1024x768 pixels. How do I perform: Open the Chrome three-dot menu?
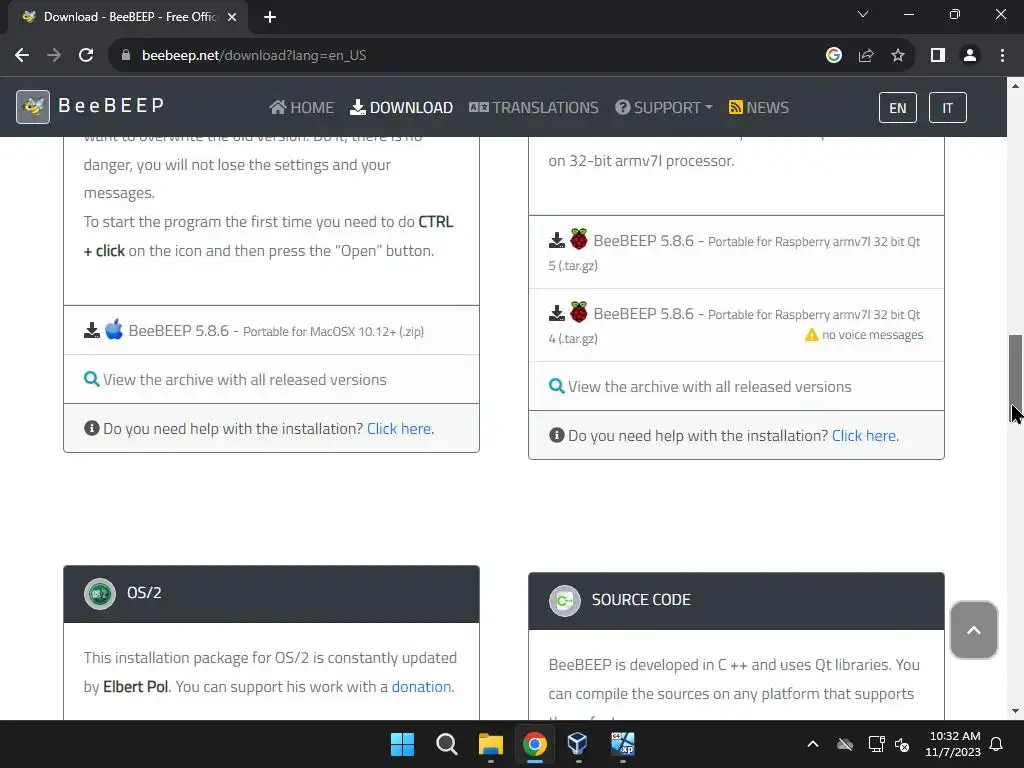point(1002,56)
